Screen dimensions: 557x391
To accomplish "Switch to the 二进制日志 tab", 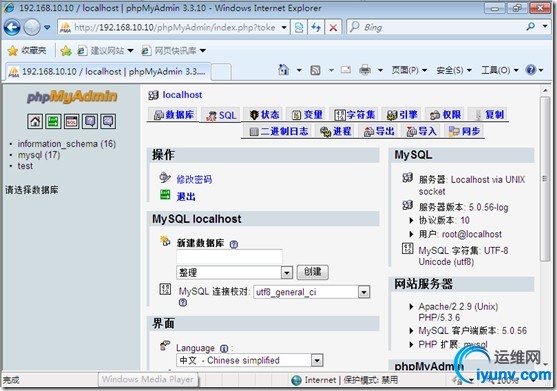I will 278,131.
